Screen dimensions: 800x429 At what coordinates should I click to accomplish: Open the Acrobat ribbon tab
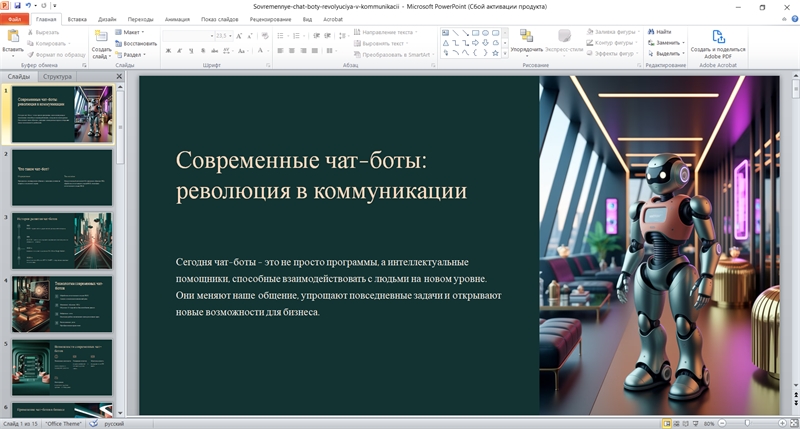point(333,19)
